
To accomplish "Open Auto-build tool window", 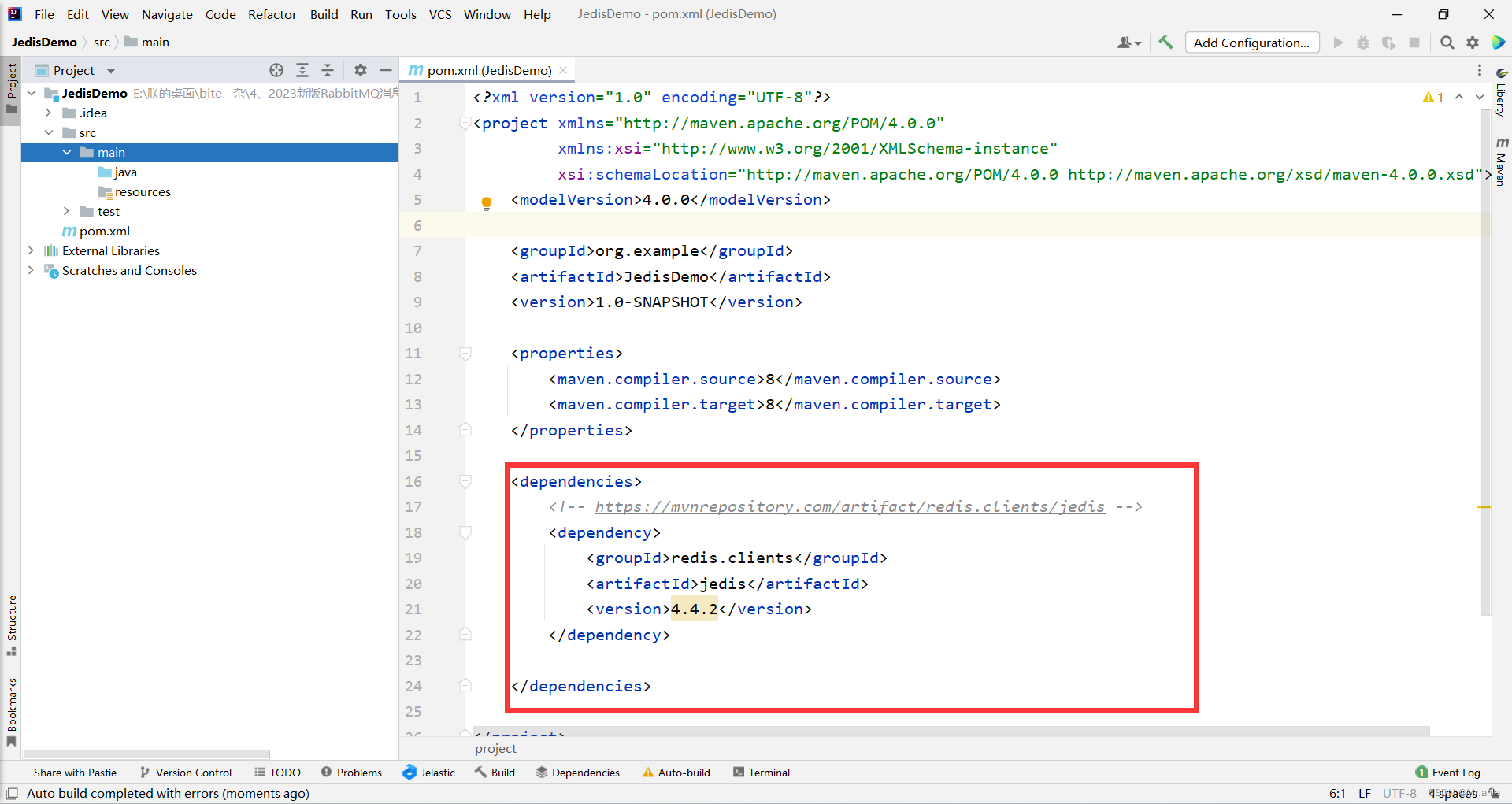I will coord(676,773).
